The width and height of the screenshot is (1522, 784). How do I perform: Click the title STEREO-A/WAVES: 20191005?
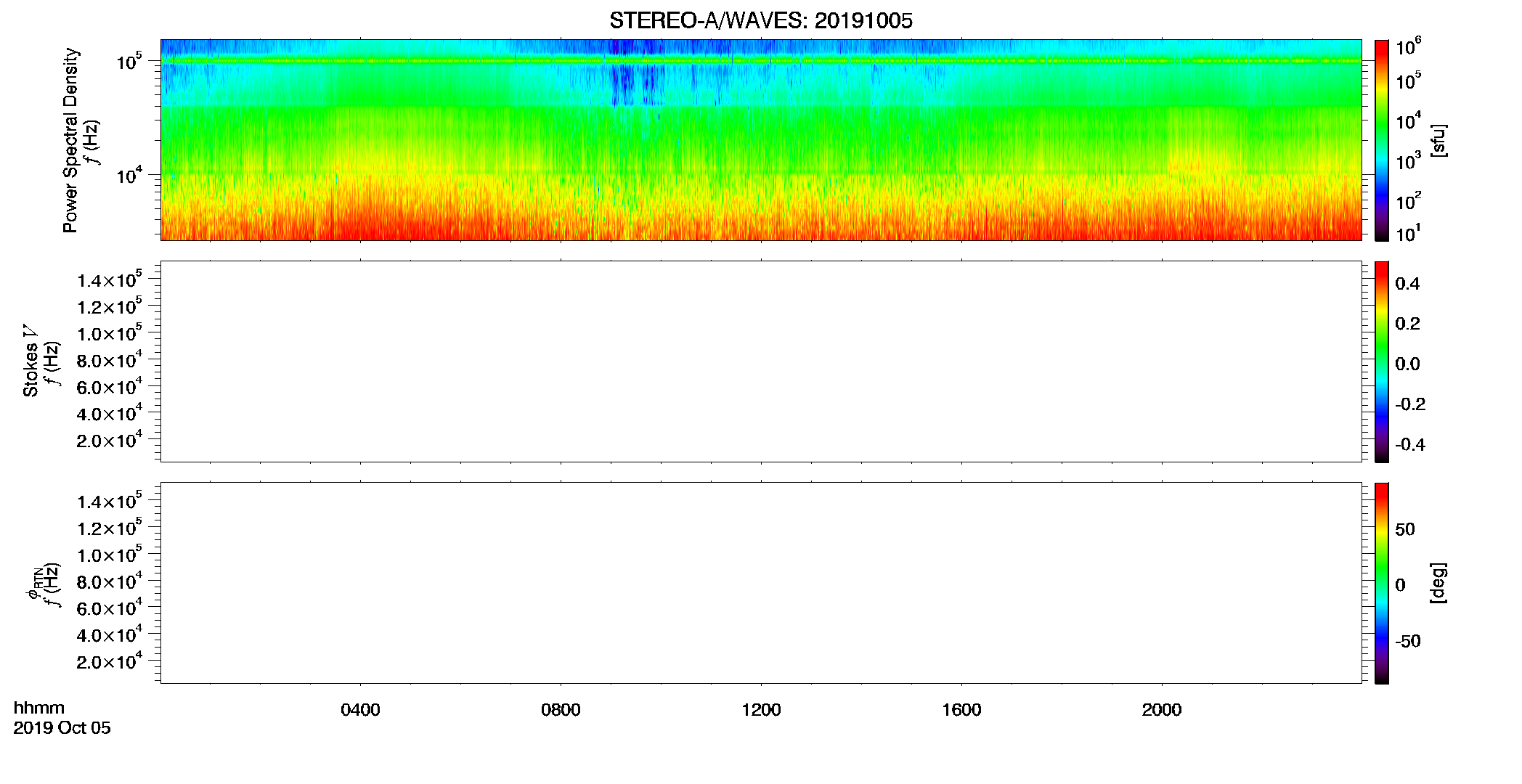click(761, 20)
